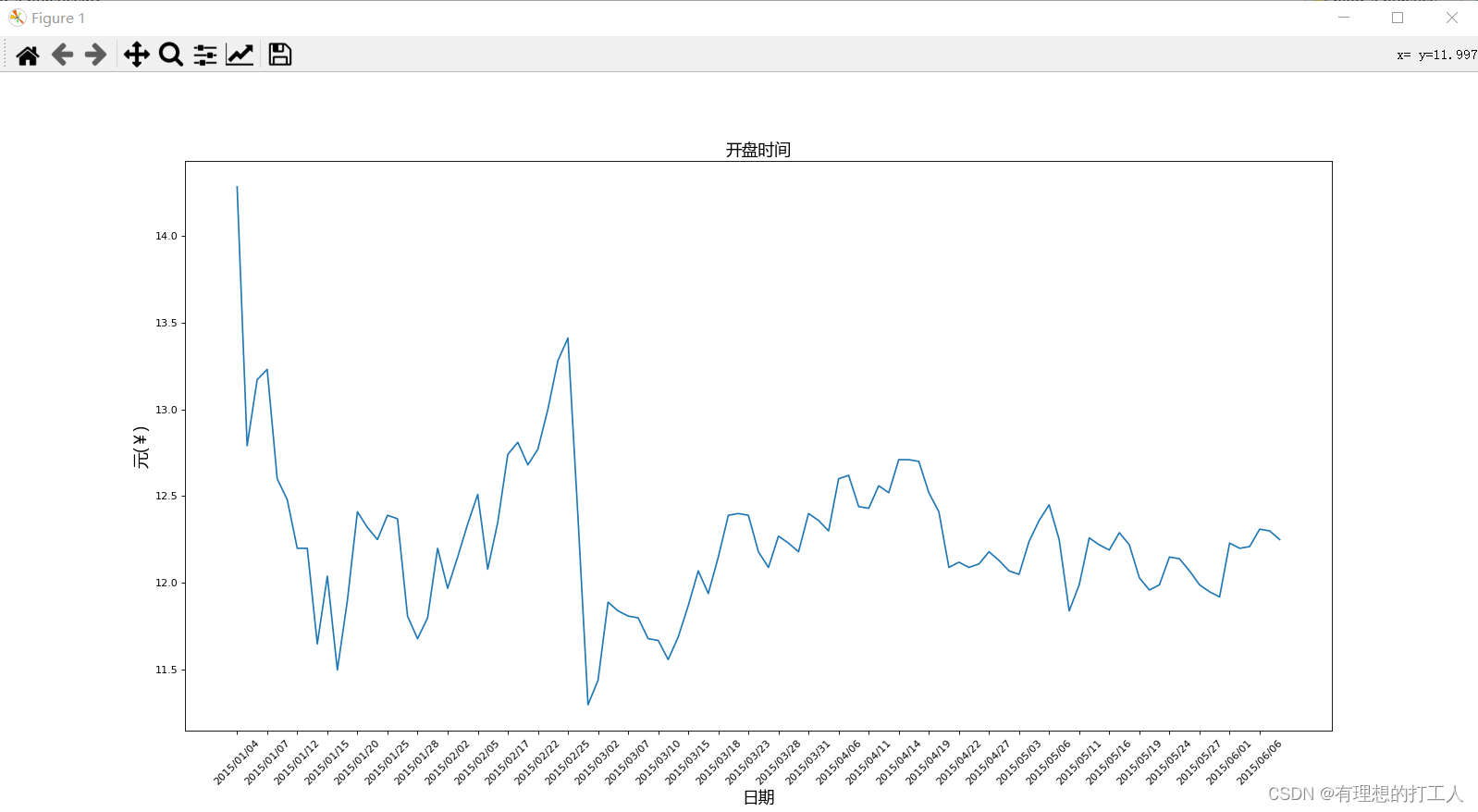Image resolution: width=1478 pixels, height=812 pixels.
Task: Close the Figure 1 window
Action: [x=1451, y=18]
